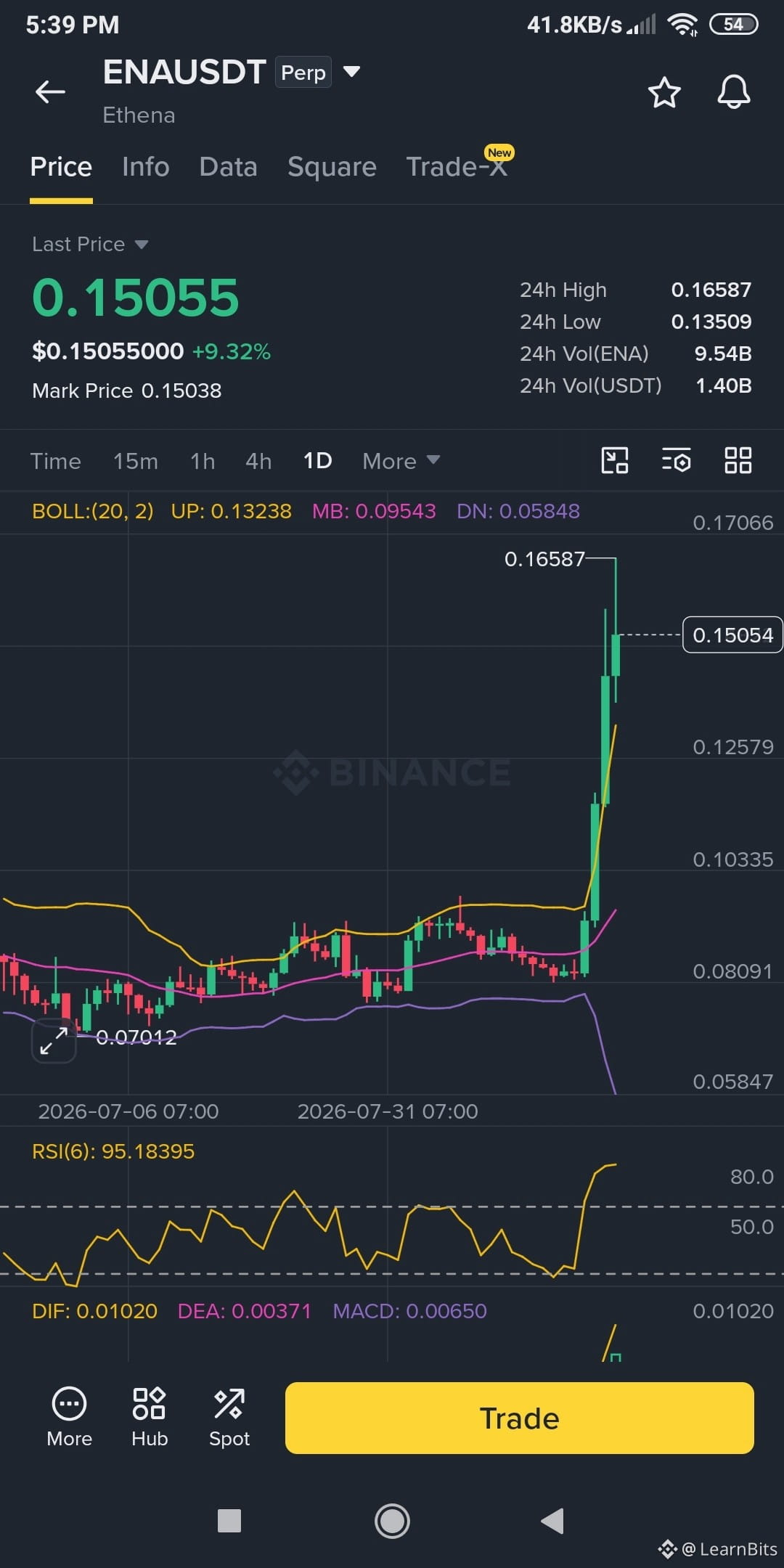Viewport: 784px width, 1568px height.
Task: Tap the UP: 0.13238 band value
Action: click(x=231, y=511)
